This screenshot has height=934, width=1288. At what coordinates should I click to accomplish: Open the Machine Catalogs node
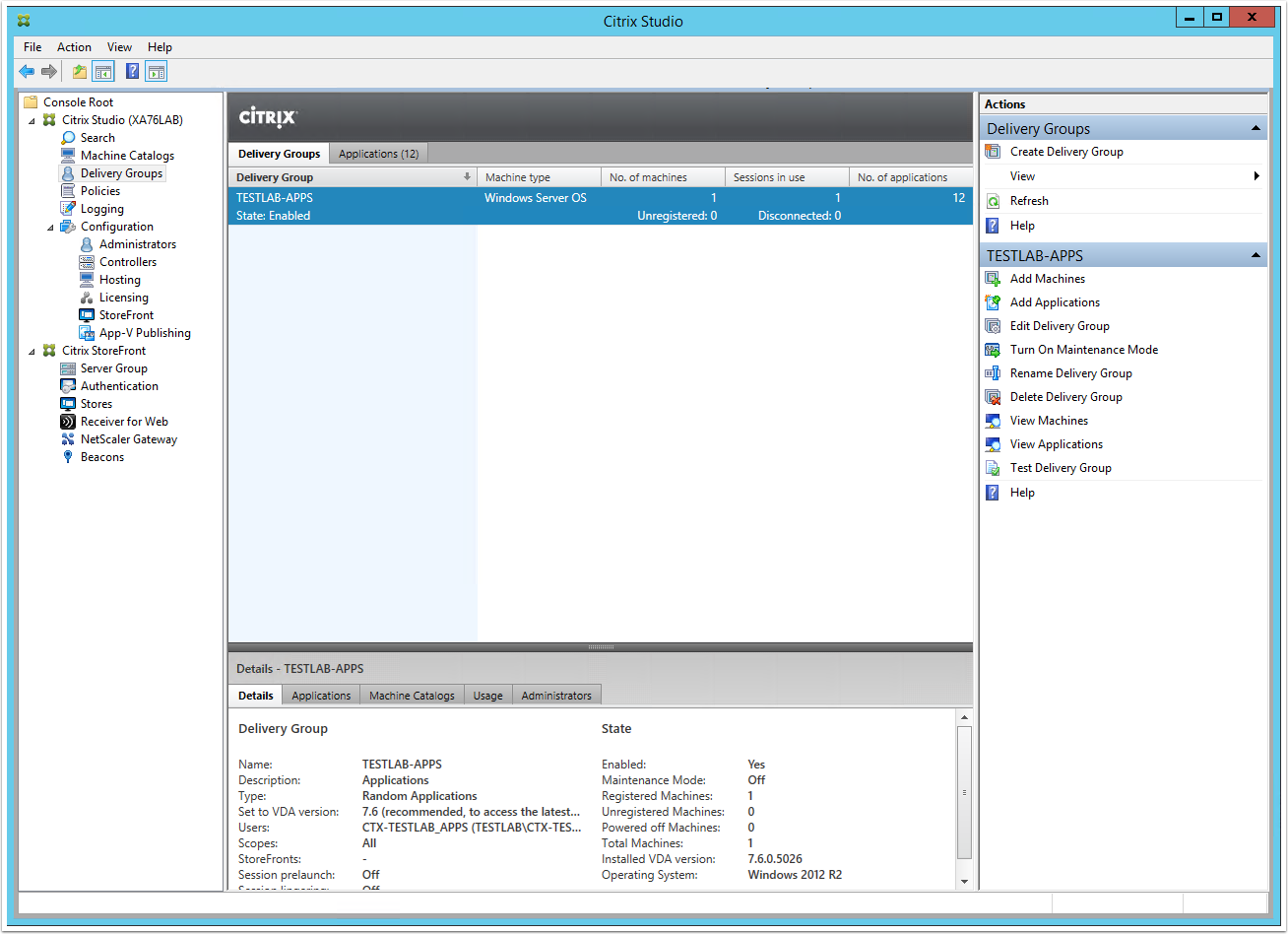(127, 156)
